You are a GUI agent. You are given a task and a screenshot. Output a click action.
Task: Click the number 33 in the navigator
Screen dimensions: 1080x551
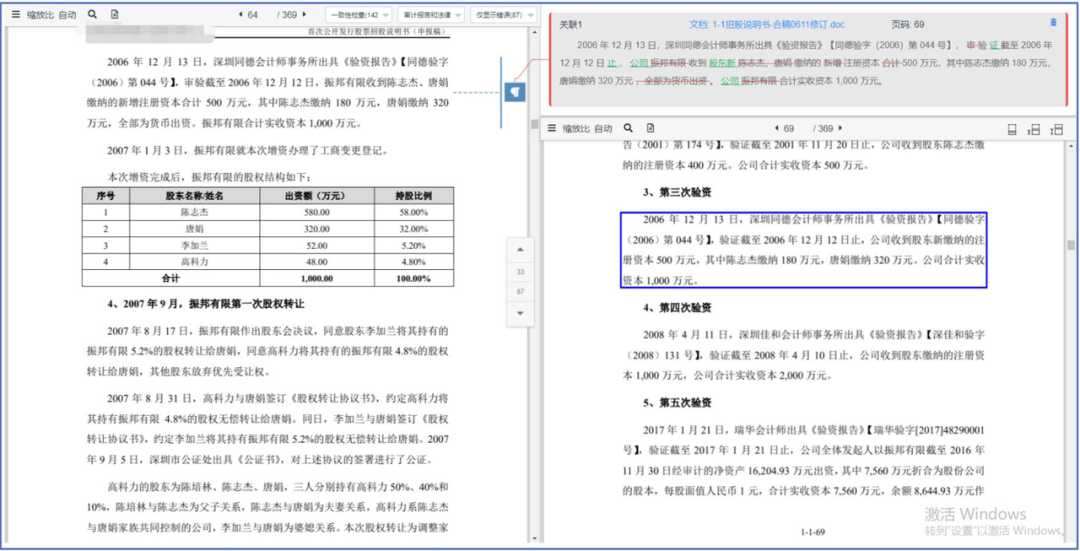click(x=520, y=272)
